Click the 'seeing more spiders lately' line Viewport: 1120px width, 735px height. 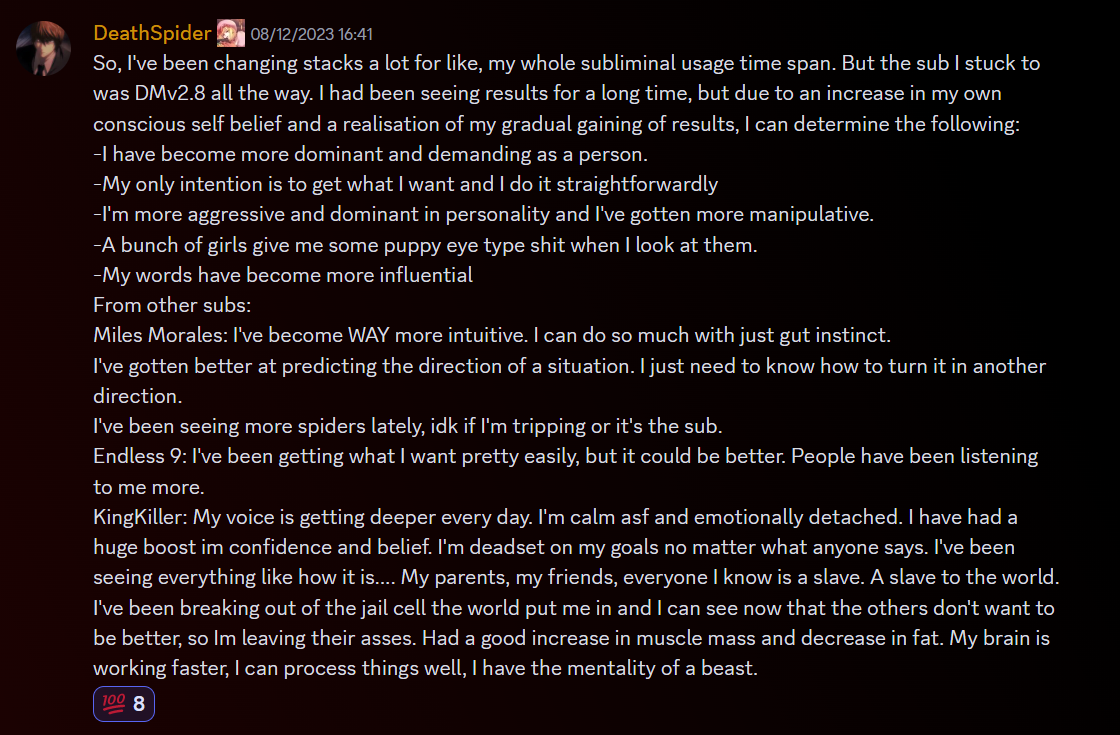407,426
